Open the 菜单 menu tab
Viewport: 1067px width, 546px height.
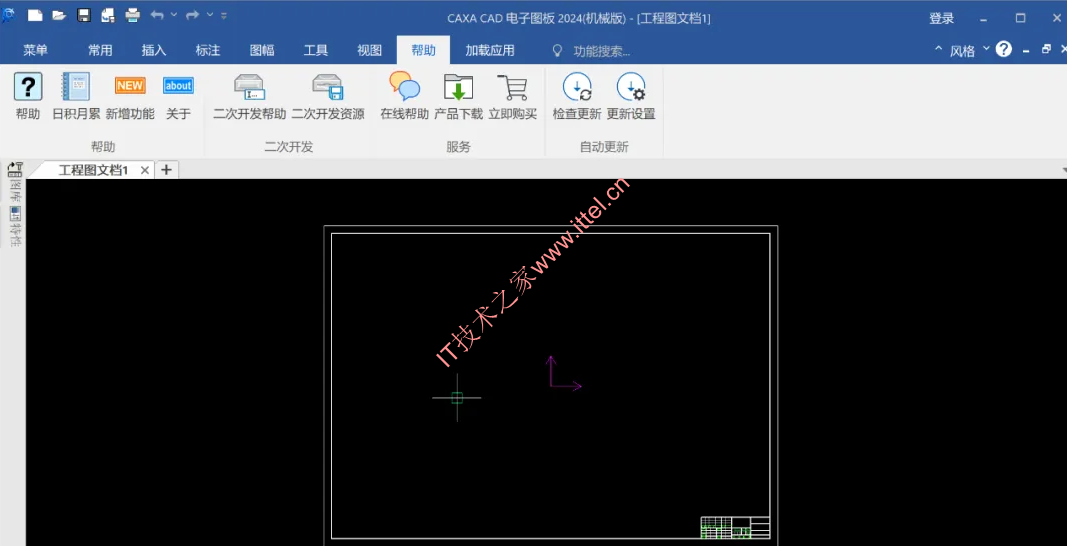pyautogui.click(x=35, y=50)
